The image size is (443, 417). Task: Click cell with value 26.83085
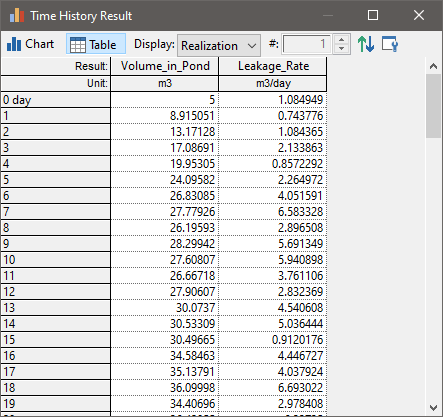165,196
